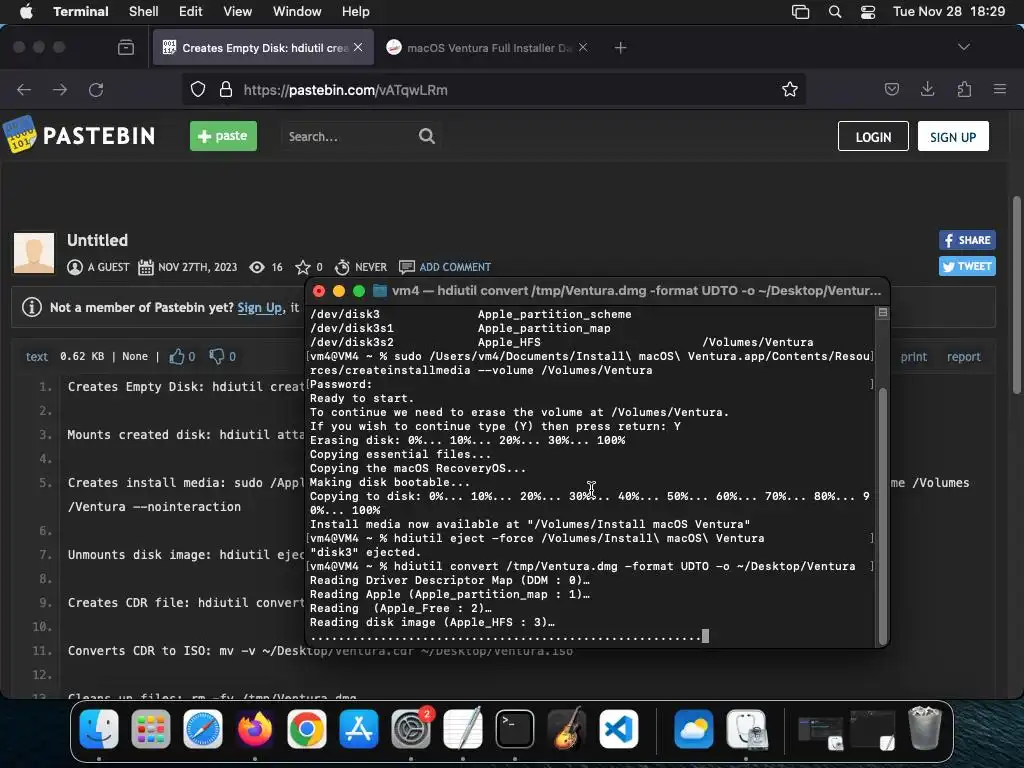The width and height of the screenshot is (1024, 768).
Task: Open Launchpad from the Dock
Action: coord(151,729)
